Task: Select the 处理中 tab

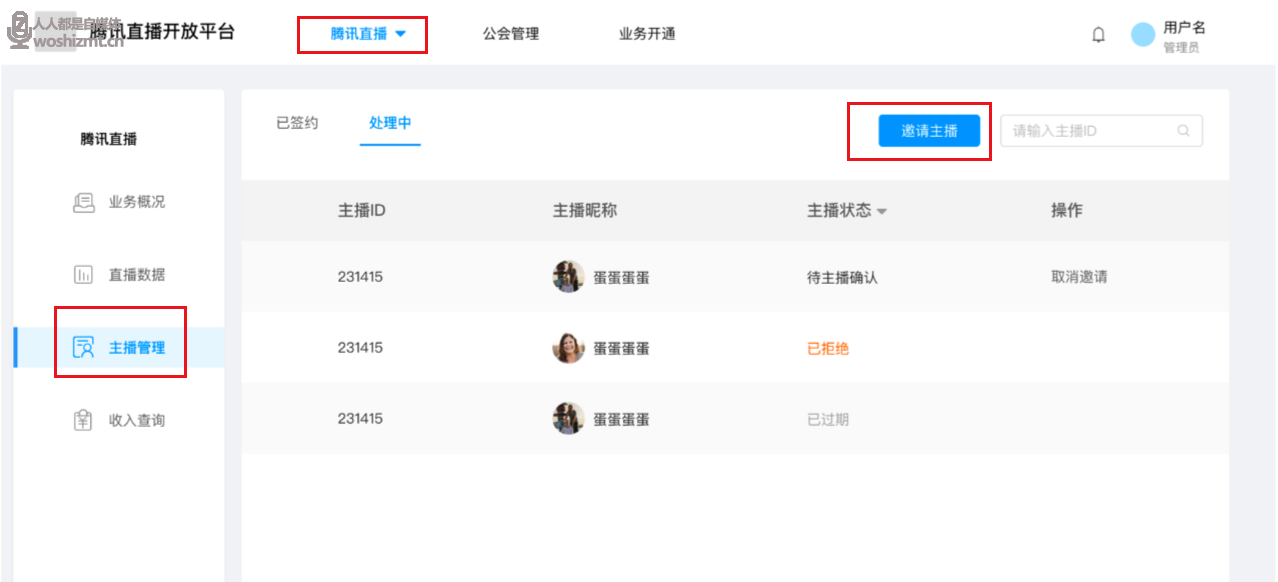Action: pyautogui.click(x=390, y=123)
